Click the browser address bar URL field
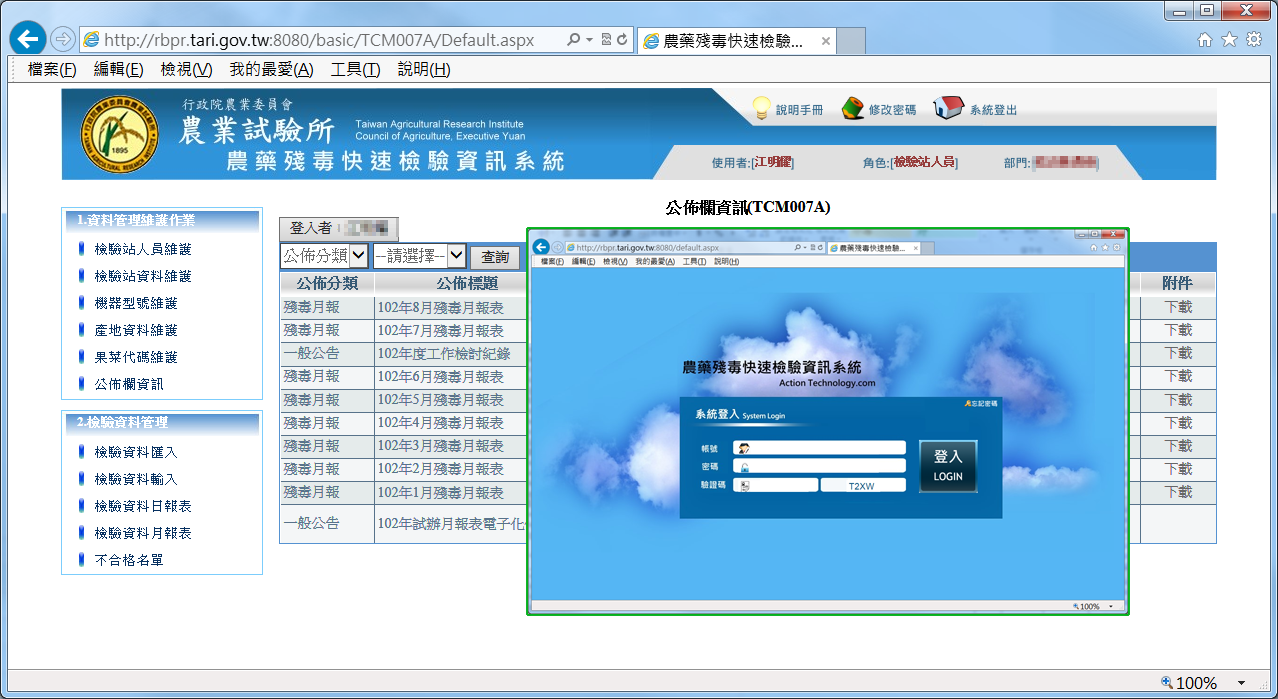The image size is (1278, 699). 320,40
